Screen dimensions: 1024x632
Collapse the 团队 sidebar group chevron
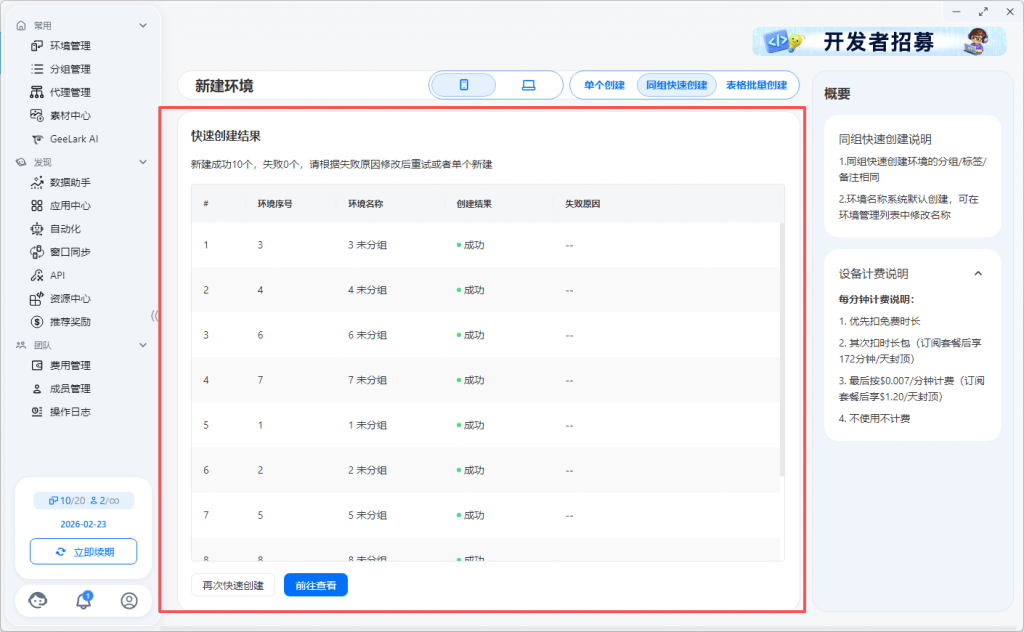point(143,345)
